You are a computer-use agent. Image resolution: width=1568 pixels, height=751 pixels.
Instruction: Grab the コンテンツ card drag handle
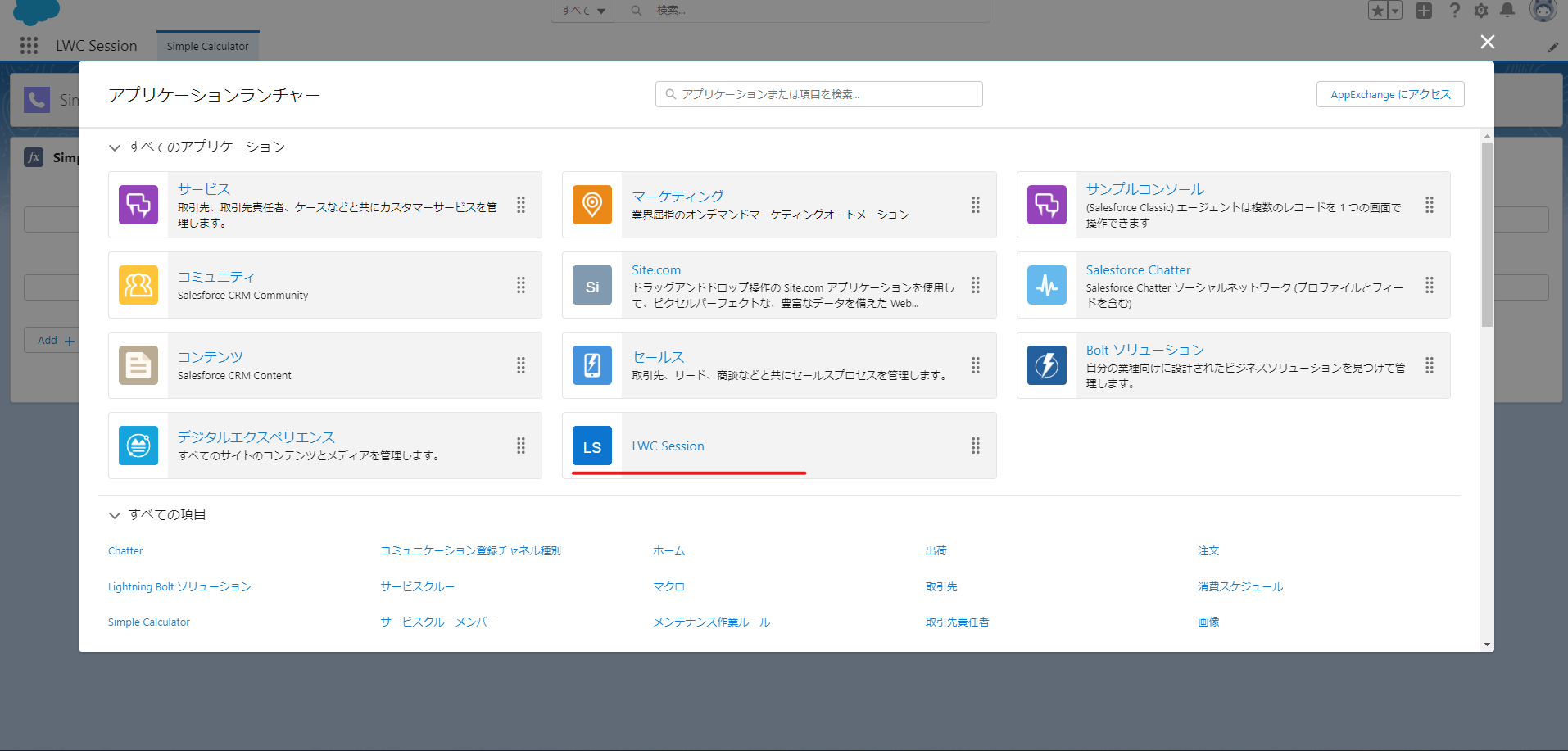coord(521,365)
